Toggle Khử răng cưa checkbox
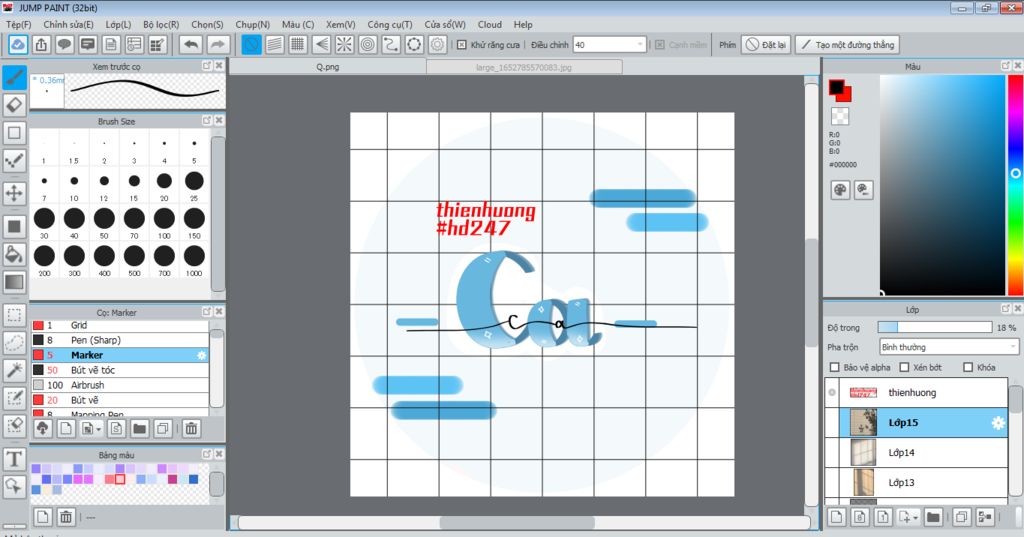1024x537 pixels. tap(462, 44)
